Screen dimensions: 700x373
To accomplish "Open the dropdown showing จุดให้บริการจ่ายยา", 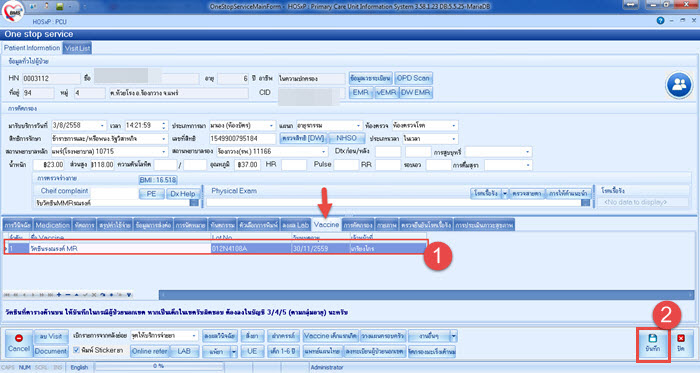I will [x=194, y=336].
